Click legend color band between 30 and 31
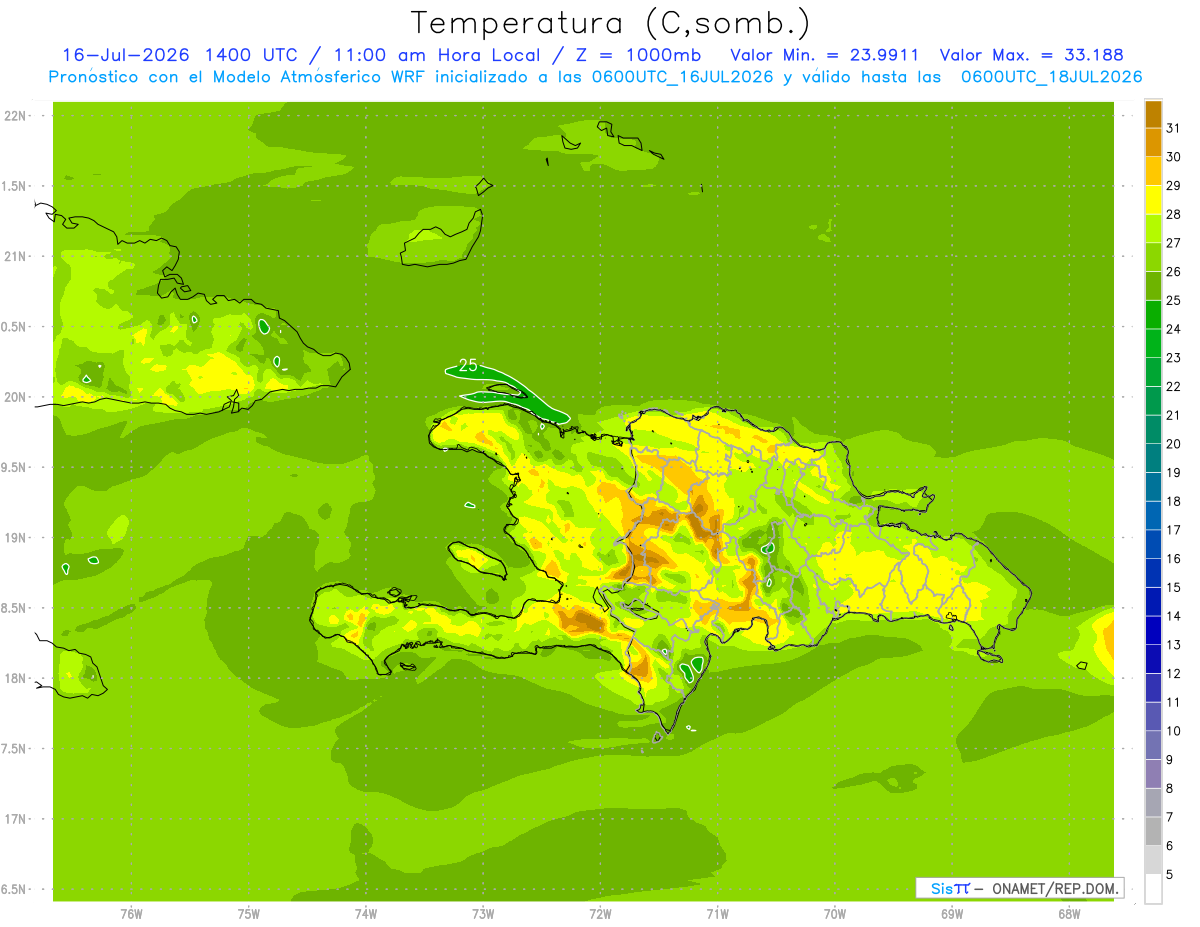 tap(1153, 142)
